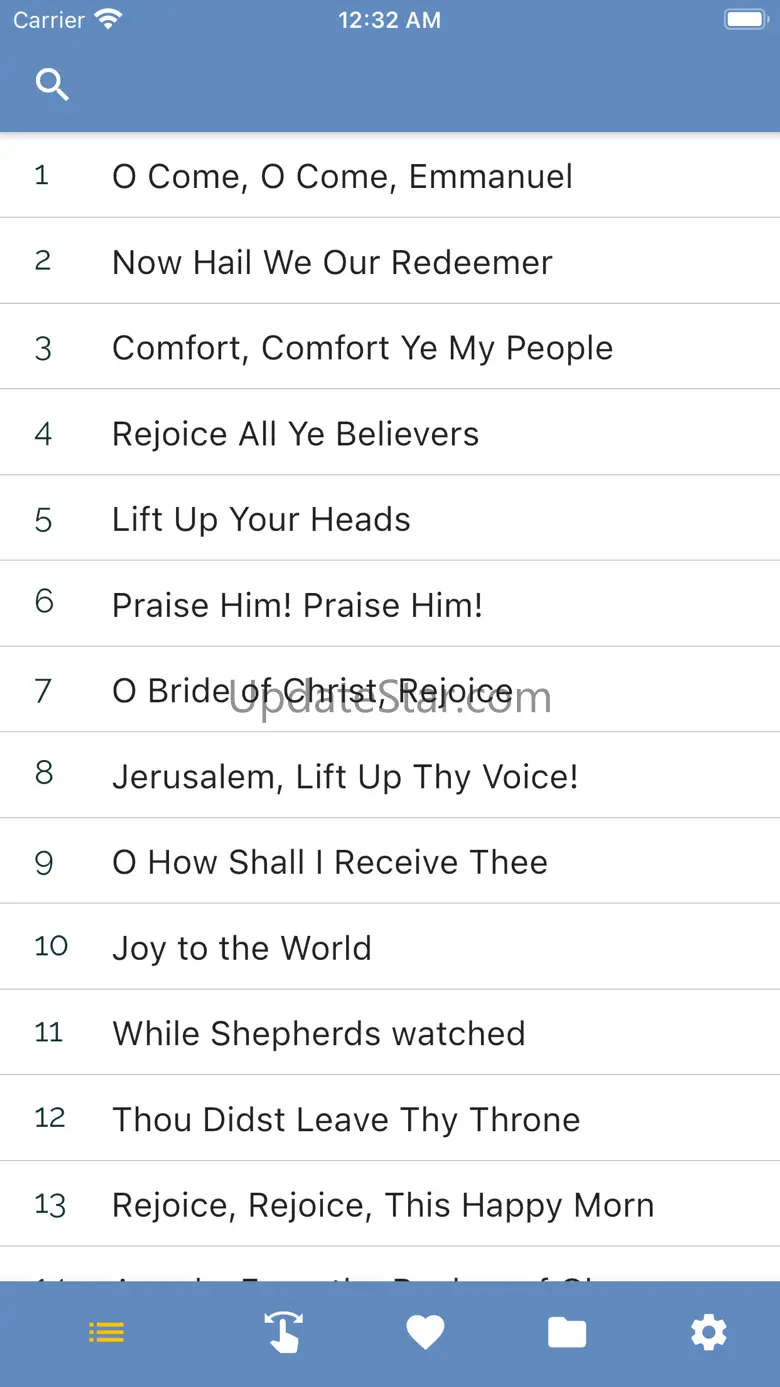This screenshot has width=780, height=1387.
Task: Open O How Shall I Receive Thee
Action: point(330,862)
